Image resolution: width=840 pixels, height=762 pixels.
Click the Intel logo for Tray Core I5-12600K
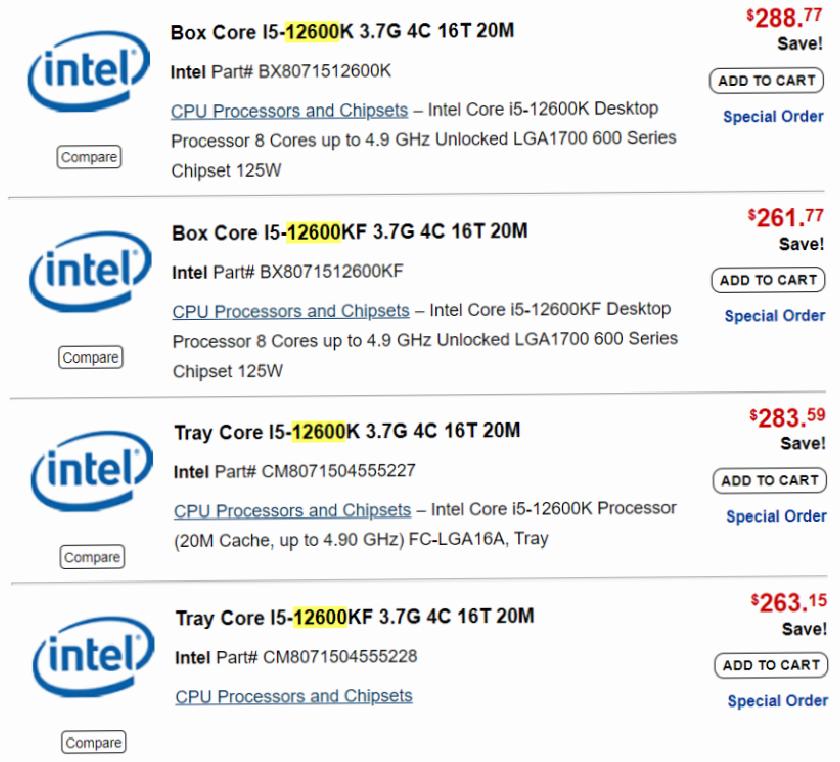coord(92,472)
